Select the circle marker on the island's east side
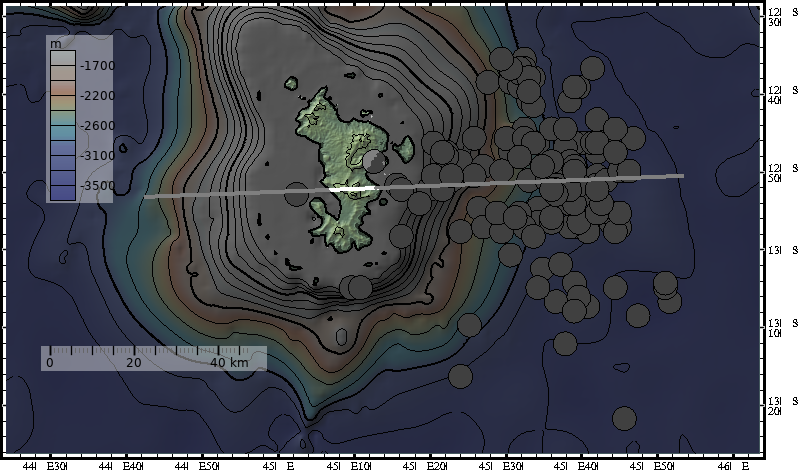Screen dimensions: 802x475 (375, 162)
